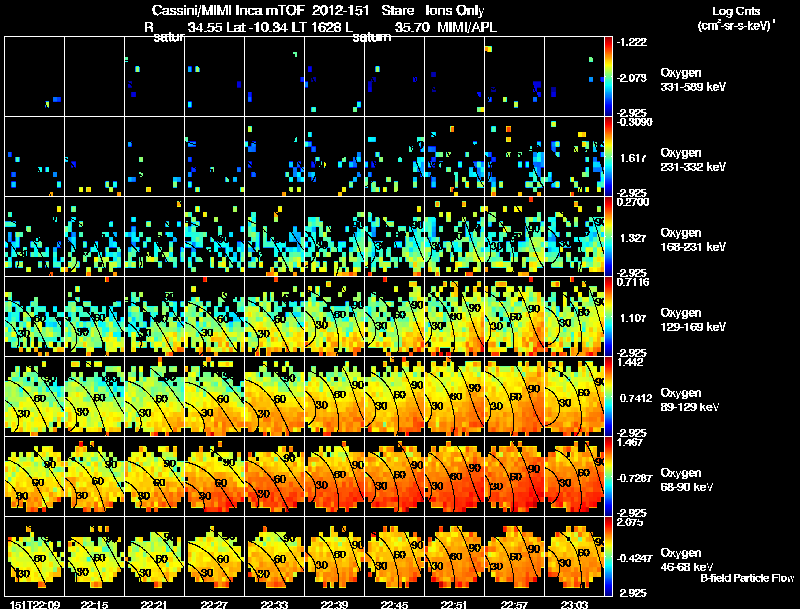Open the 68-90 keV image at 22:57
The image size is (800, 609).
tap(514, 476)
